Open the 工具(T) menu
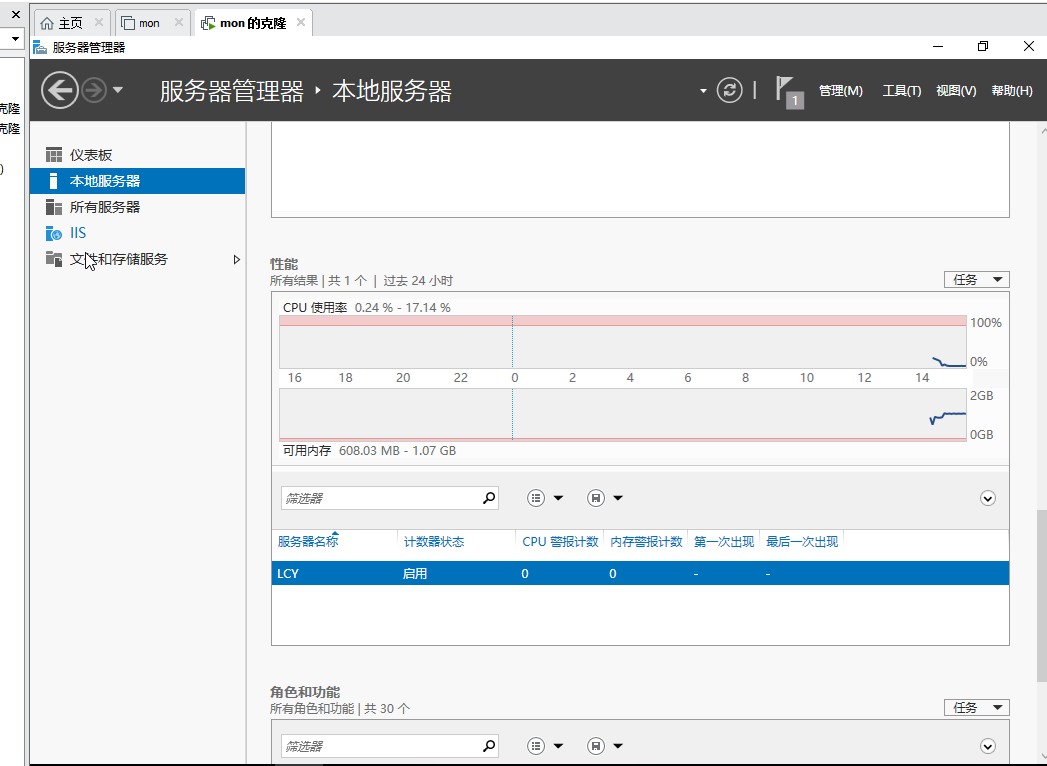The height and width of the screenshot is (766, 1047). click(901, 90)
